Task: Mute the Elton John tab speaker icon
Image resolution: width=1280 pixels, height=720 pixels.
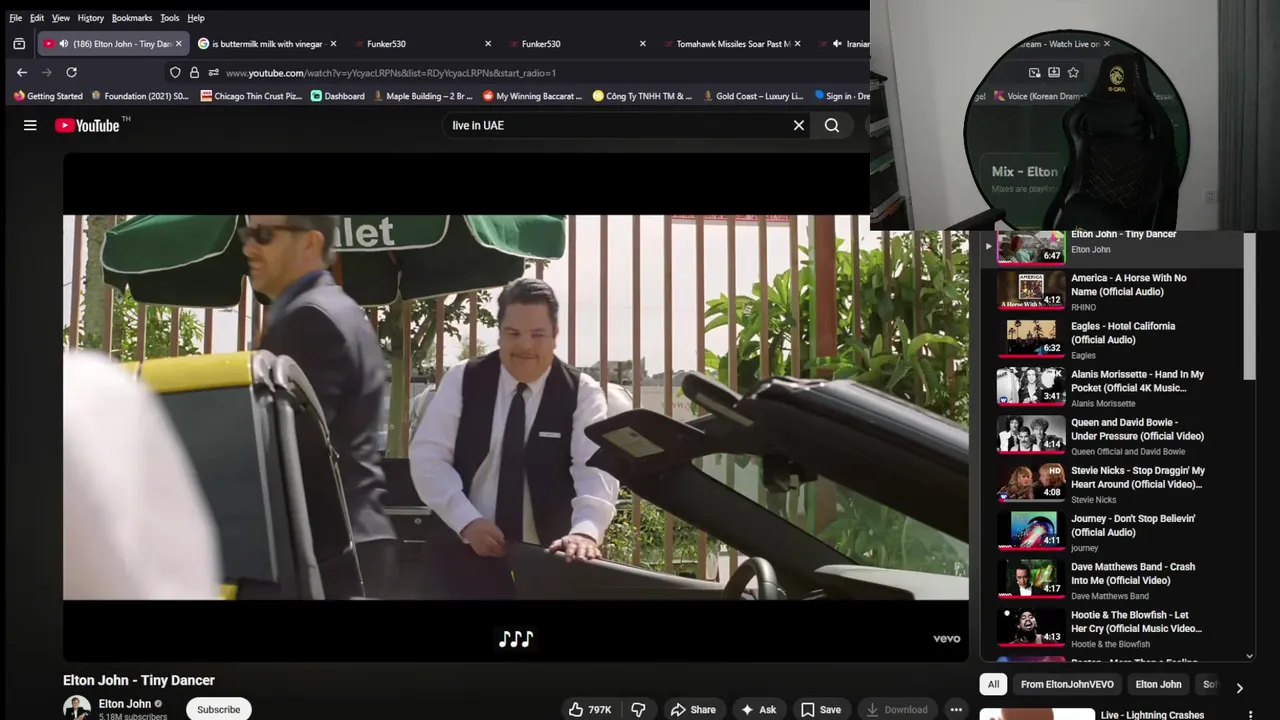Action: point(64,44)
